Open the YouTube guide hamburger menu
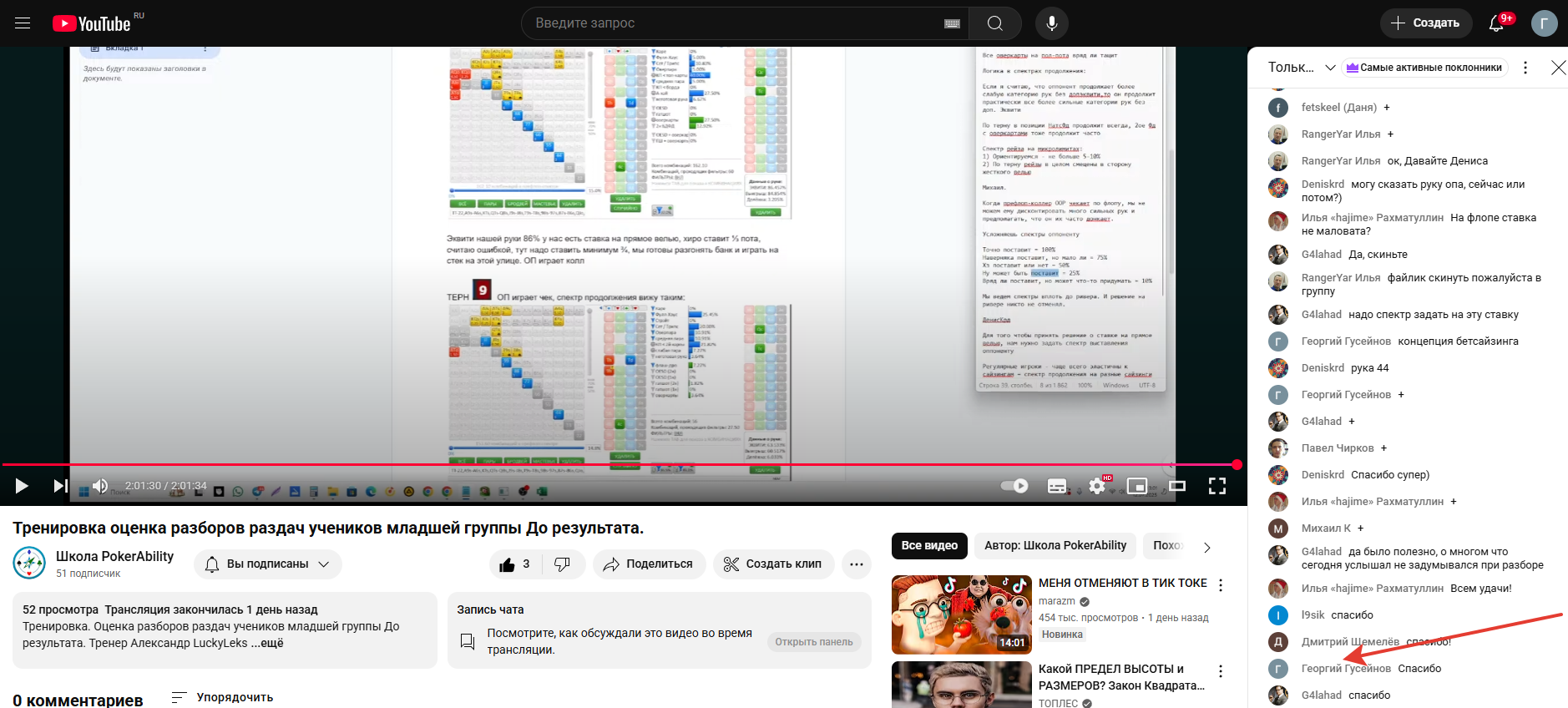 (x=23, y=23)
